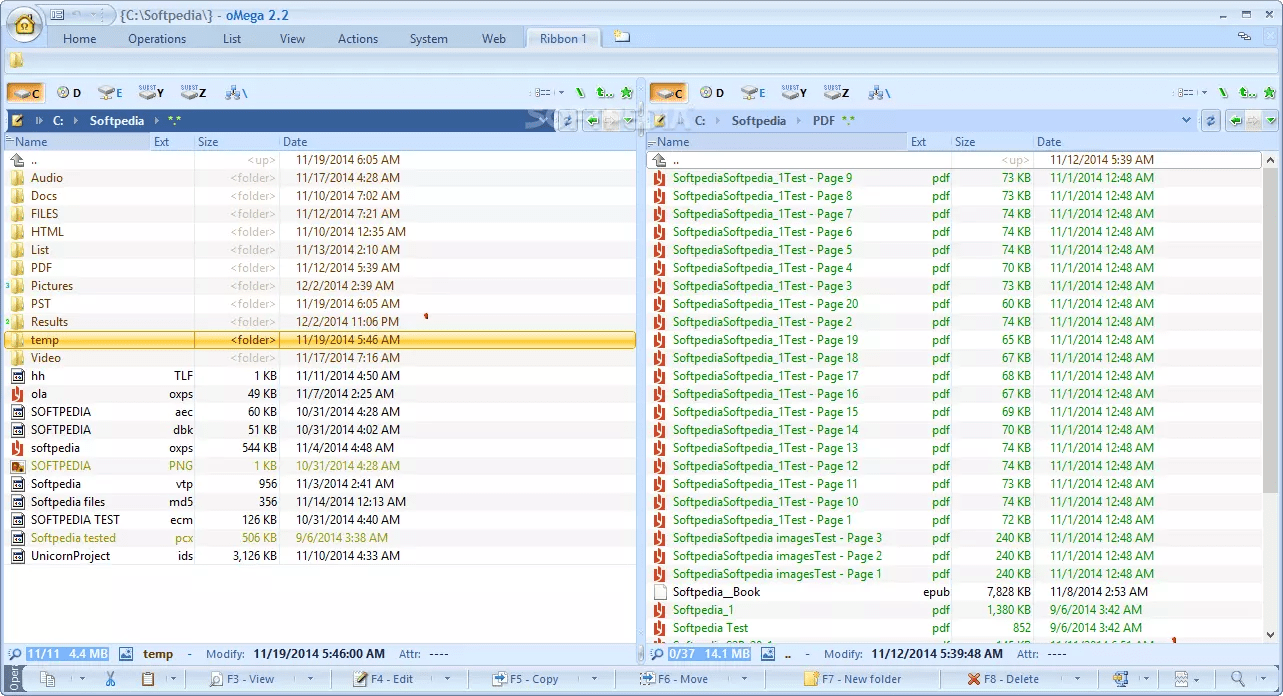Click the copy-to-clipboard icon in bottom toolbar
The image size is (1283, 696).
tap(47, 679)
